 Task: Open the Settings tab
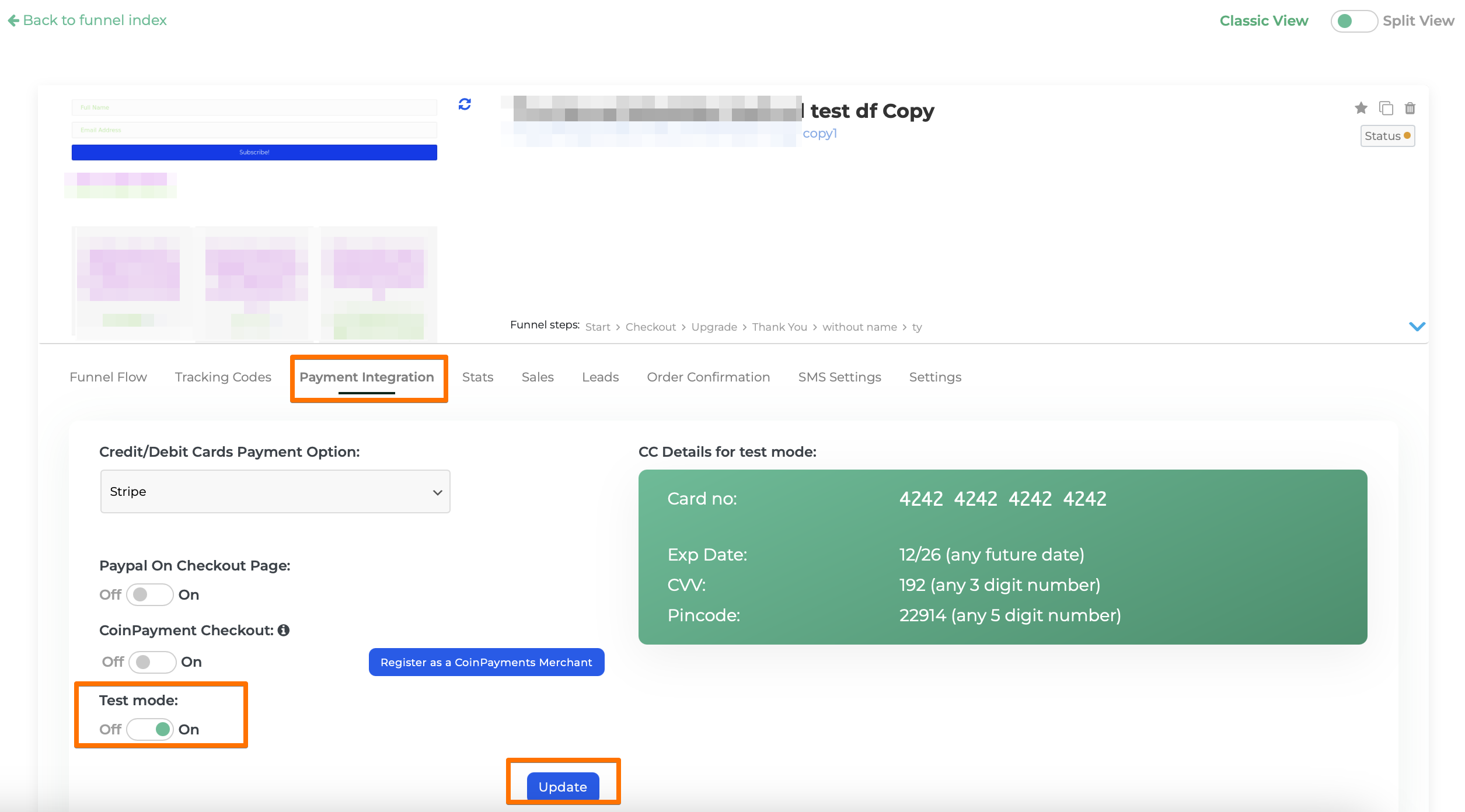(x=935, y=377)
